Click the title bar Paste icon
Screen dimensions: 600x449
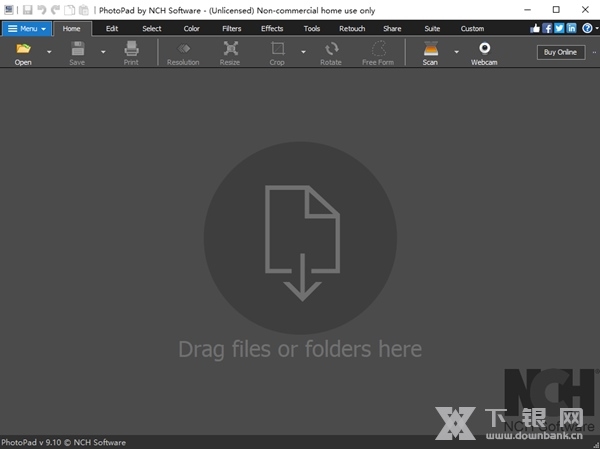[x=83, y=10]
